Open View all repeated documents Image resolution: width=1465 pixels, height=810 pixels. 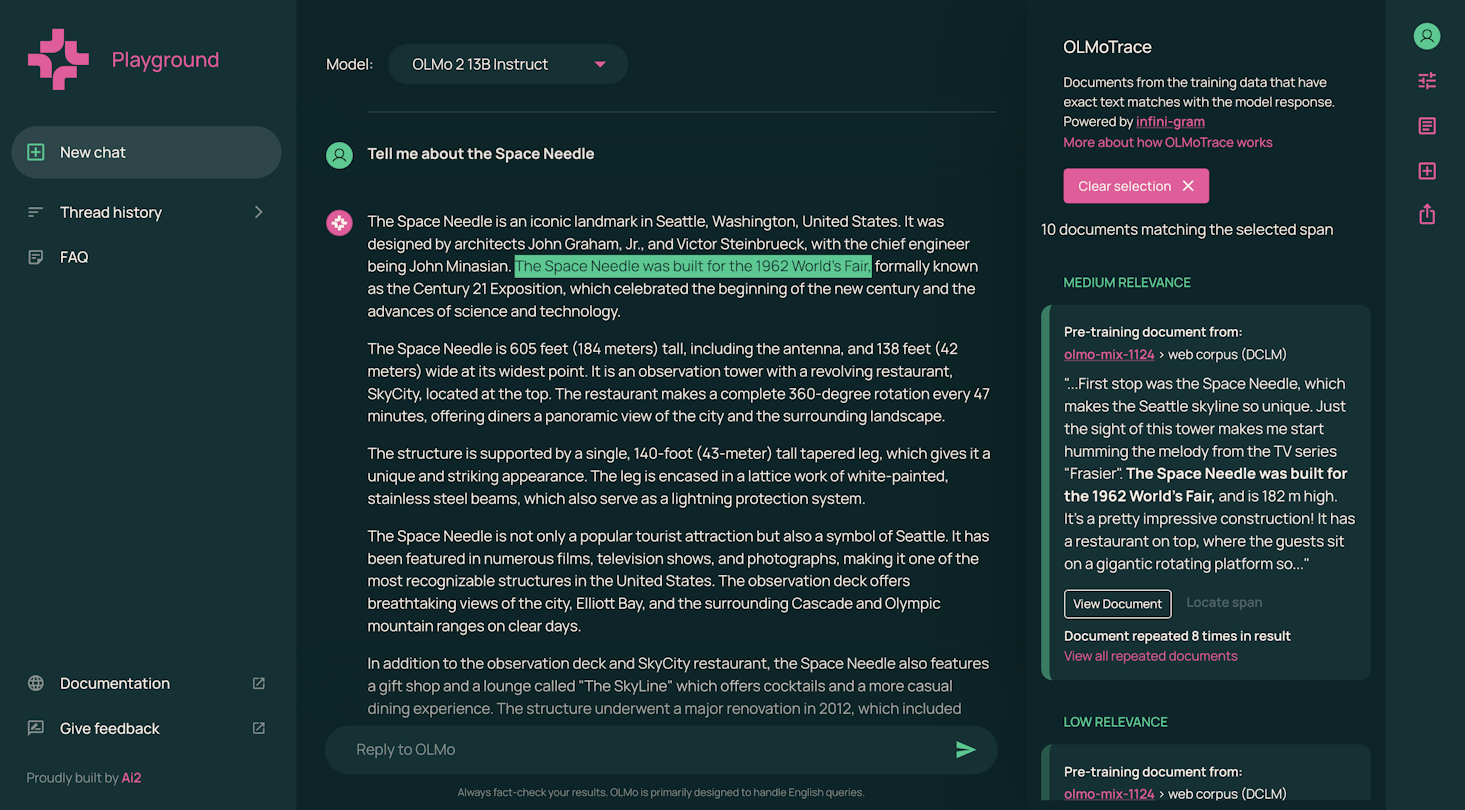[1151, 656]
